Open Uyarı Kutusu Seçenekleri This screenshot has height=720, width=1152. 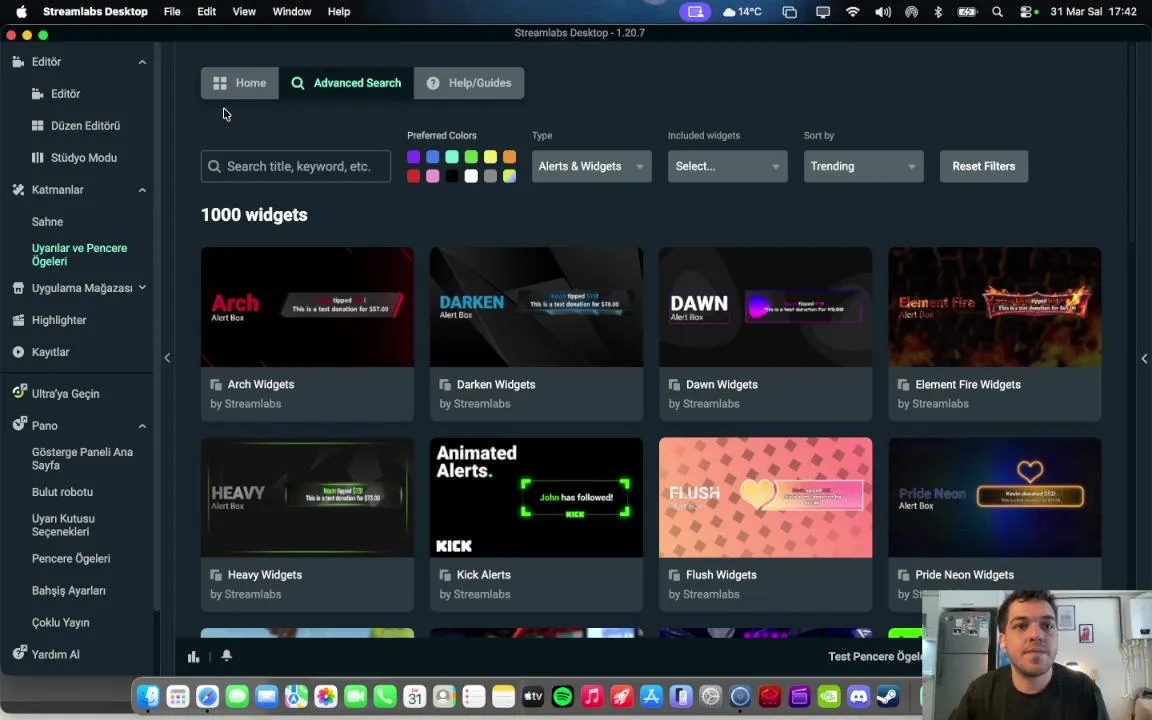(63, 525)
